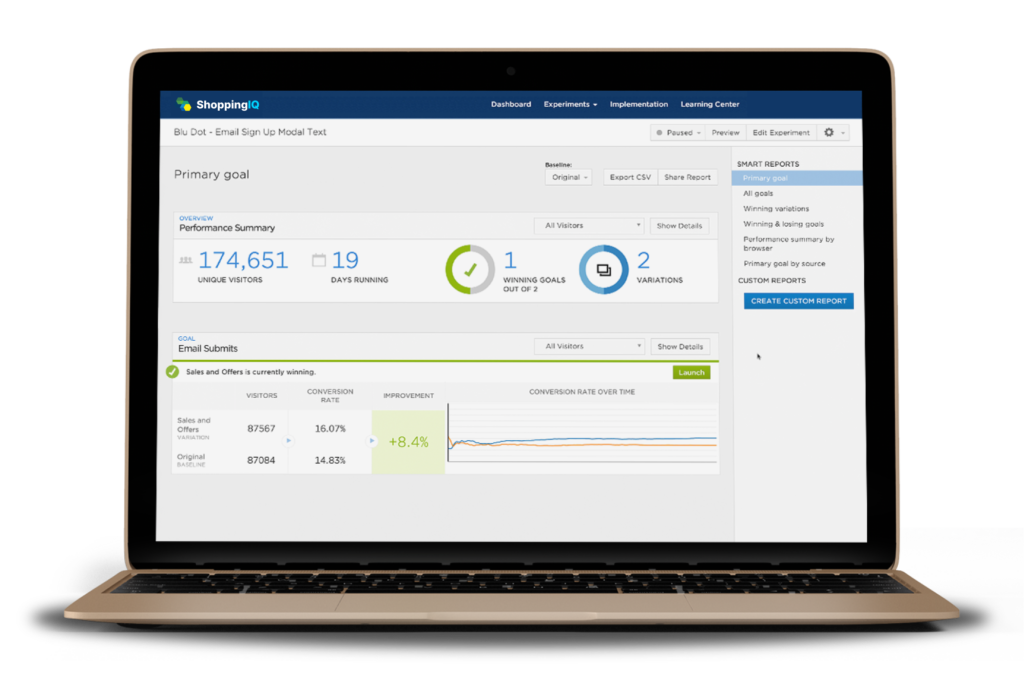Click the green check icon beside winning message
The width and height of the screenshot is (1024, 681).
pos(173,372)
